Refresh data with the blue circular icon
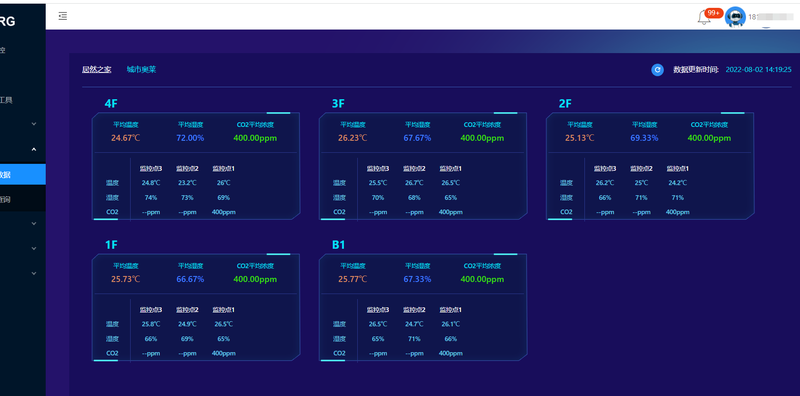The width and height of the screenshot is (800, 396). click(657, 70)
